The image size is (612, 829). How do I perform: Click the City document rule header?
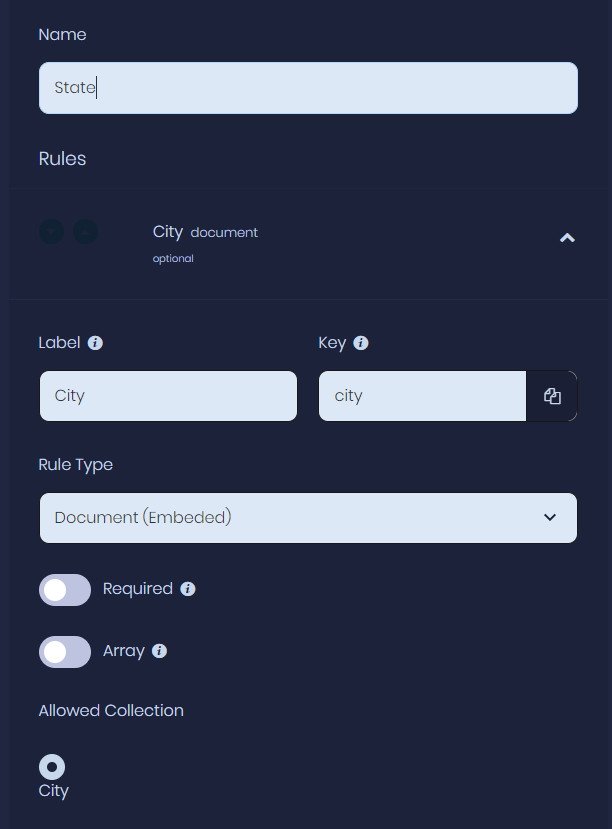205,232
